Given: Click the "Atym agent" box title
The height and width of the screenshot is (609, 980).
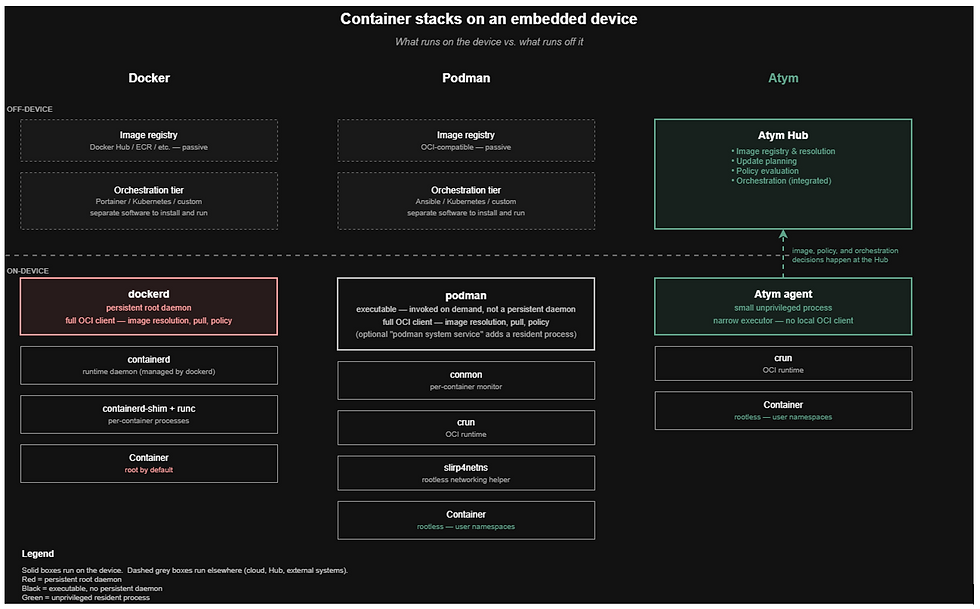Looking at the screenshot, I should tap(783, 294).
